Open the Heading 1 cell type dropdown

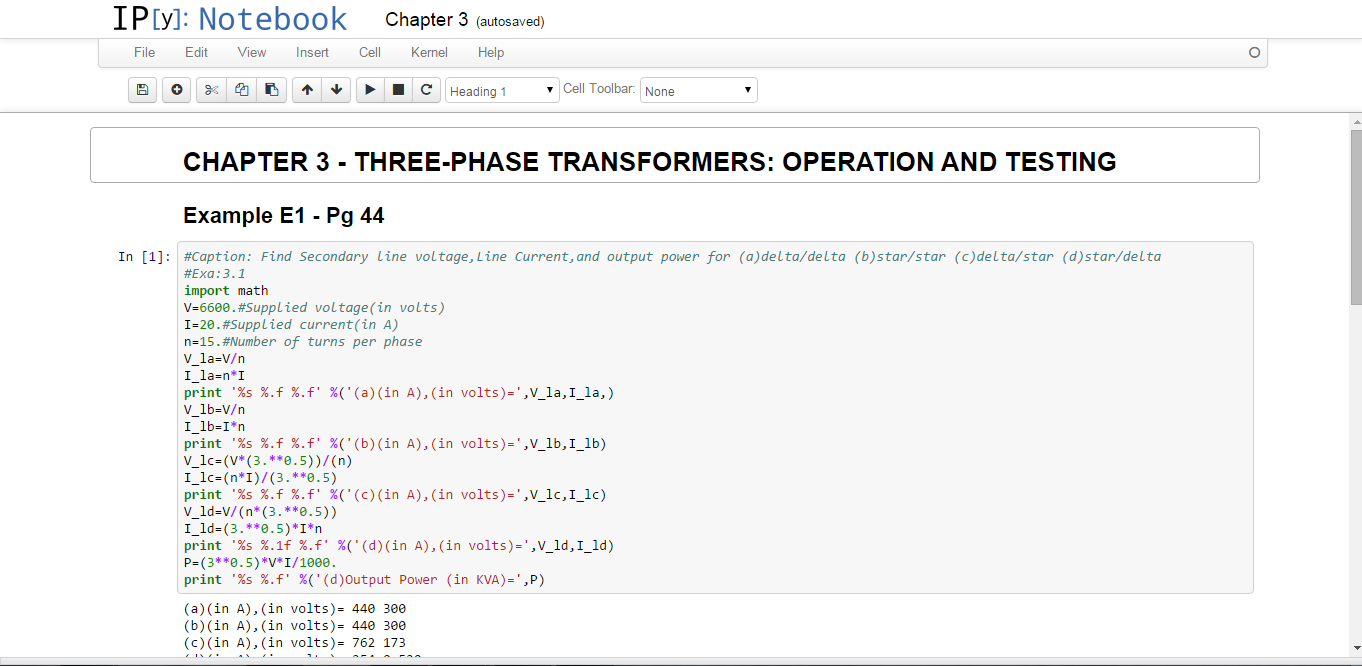click(502, 91)
